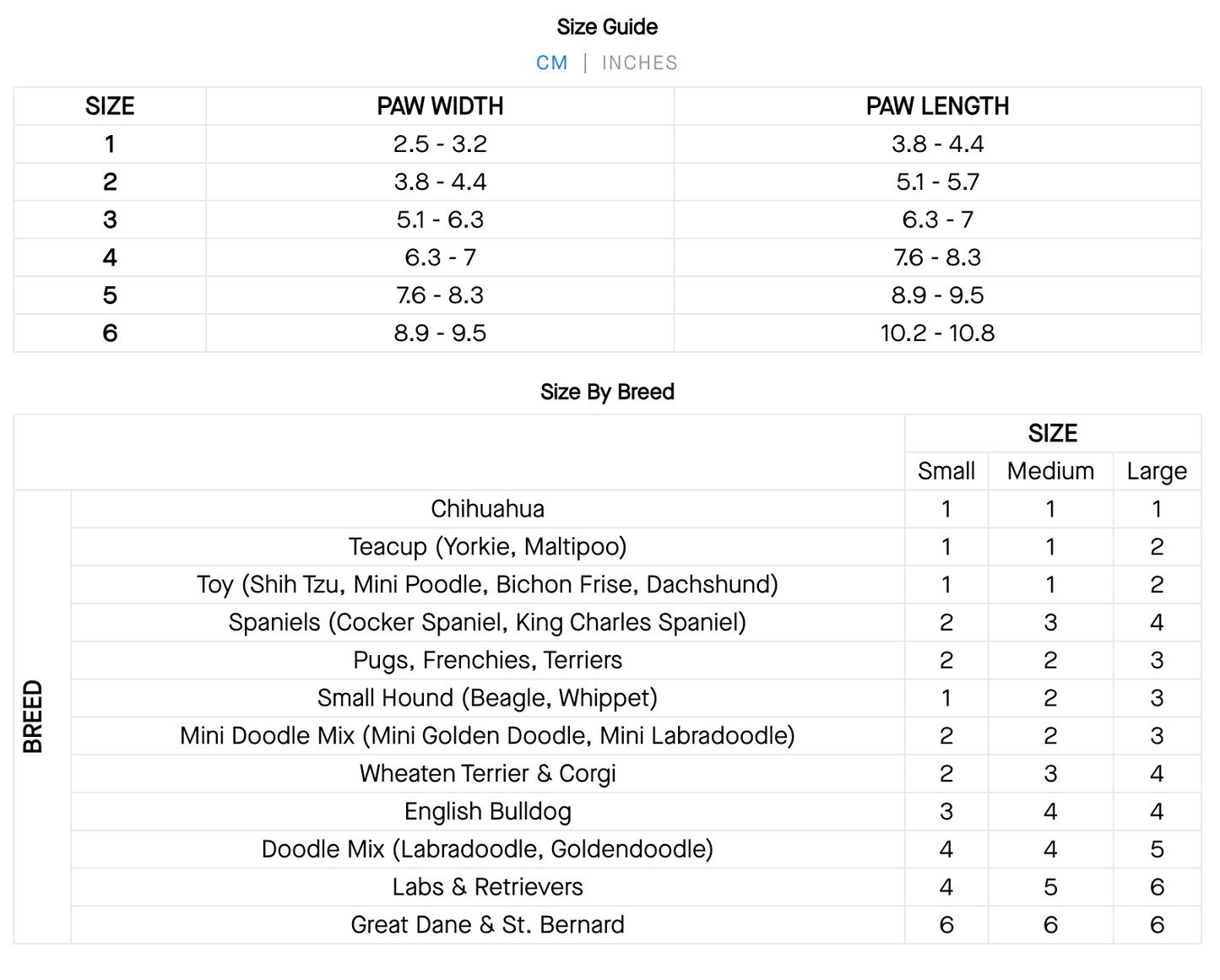Click the PAW WIDTH column header
Screen dimensions: 1220x980
pos(440,106)
